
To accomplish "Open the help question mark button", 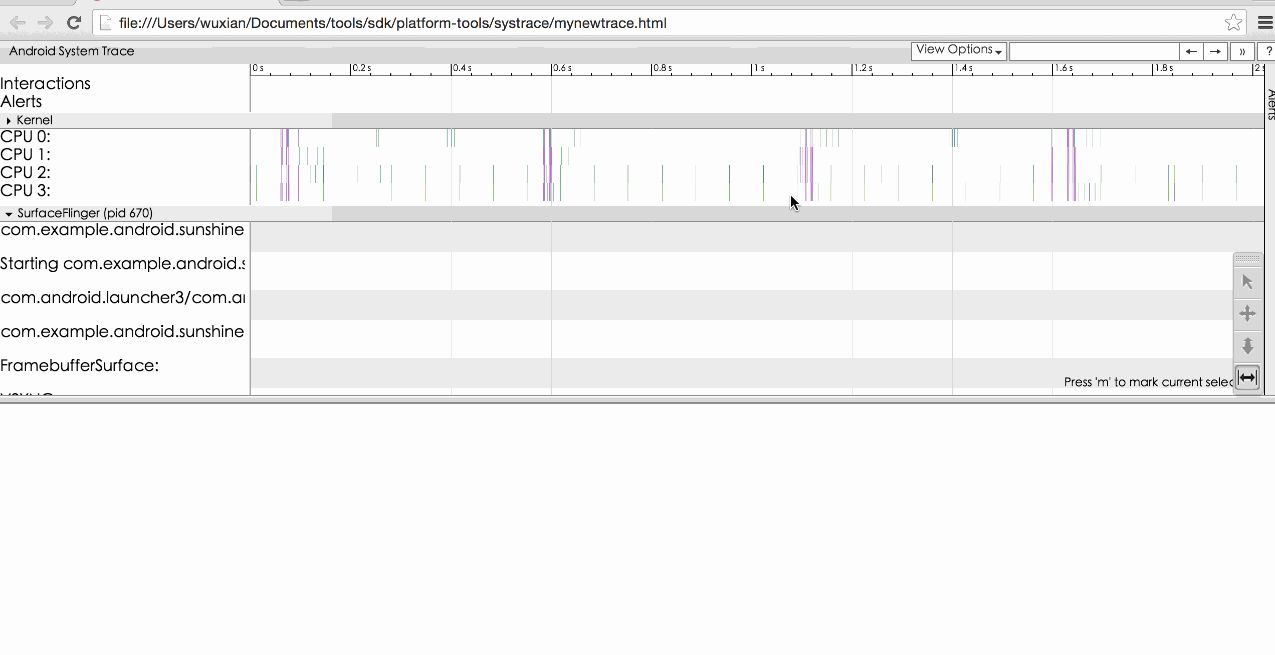I will (1266, 51).
